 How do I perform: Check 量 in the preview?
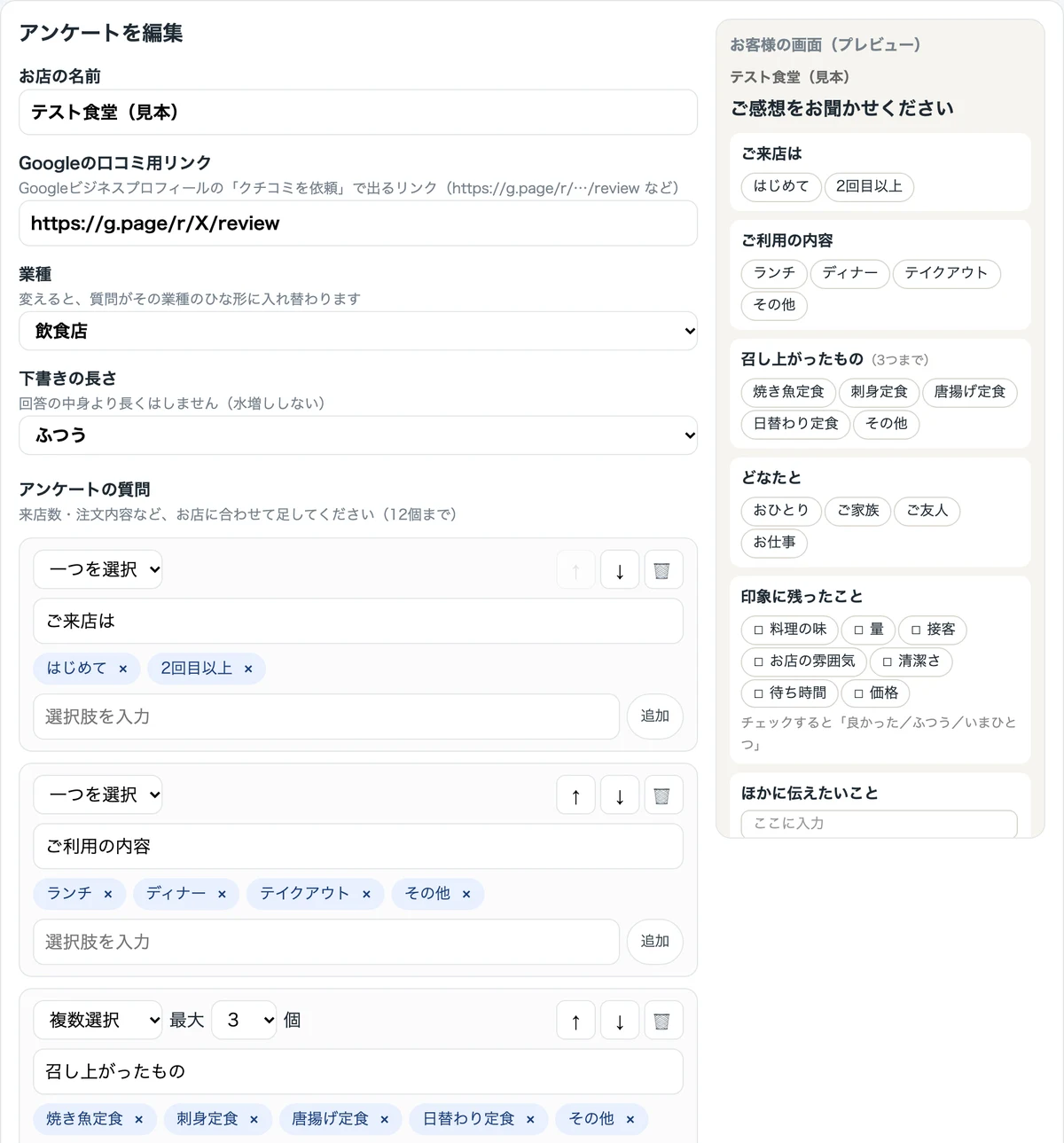tap(868, 630)
